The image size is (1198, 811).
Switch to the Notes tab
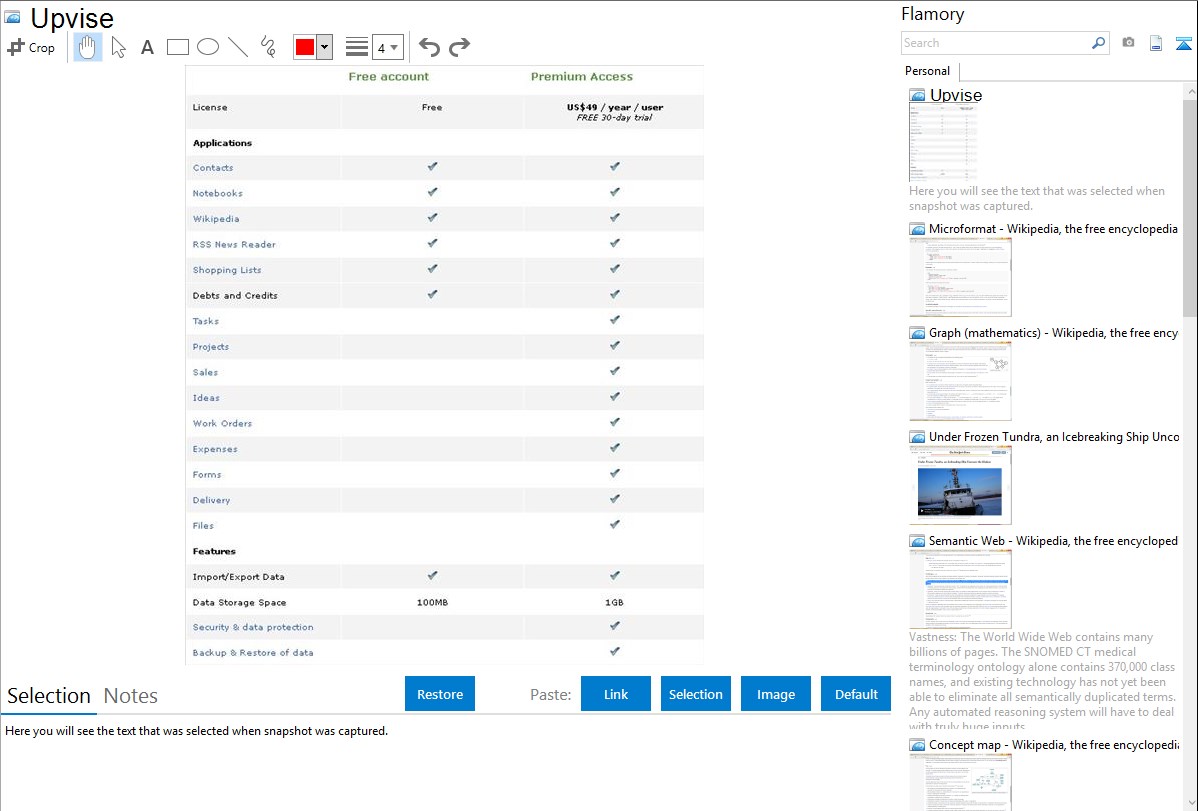(131, 696)
